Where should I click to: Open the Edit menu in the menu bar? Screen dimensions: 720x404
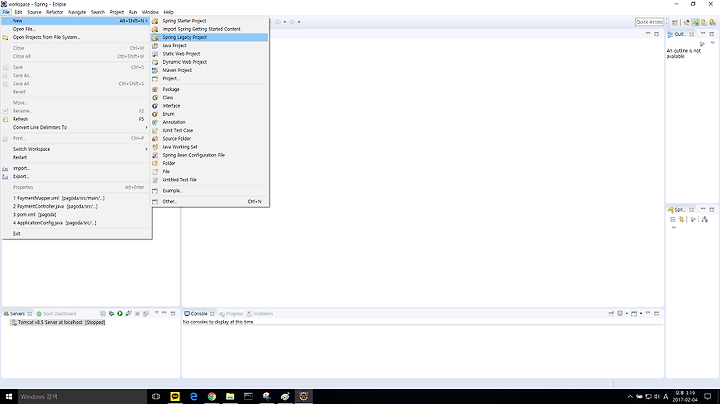tap(18, 12)
